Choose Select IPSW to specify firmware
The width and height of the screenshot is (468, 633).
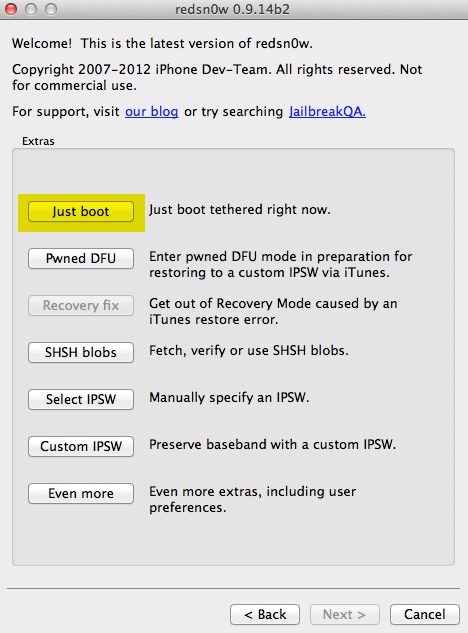(81, 399)
